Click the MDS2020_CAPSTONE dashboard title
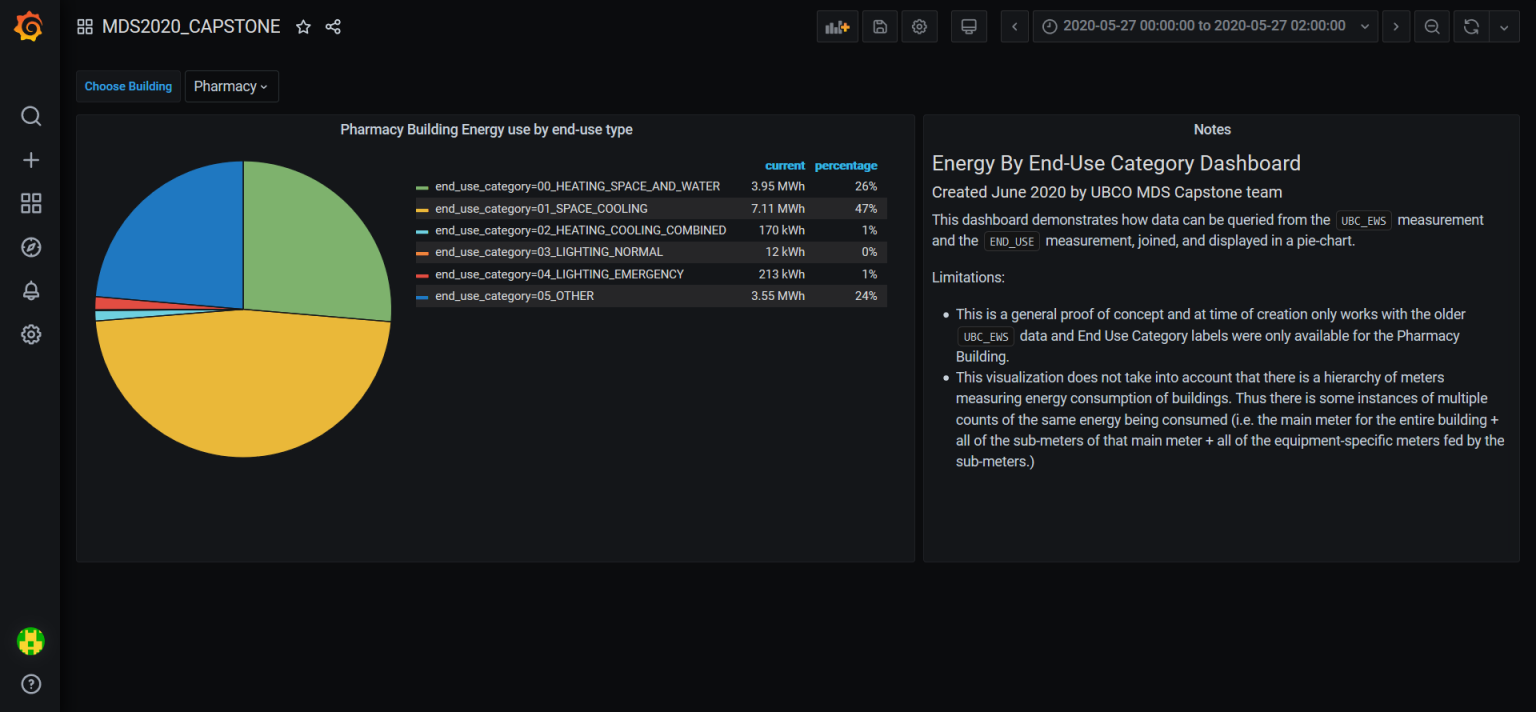Image resolution: width=1536 pixels, height=712 pixels. click(191, 27)
